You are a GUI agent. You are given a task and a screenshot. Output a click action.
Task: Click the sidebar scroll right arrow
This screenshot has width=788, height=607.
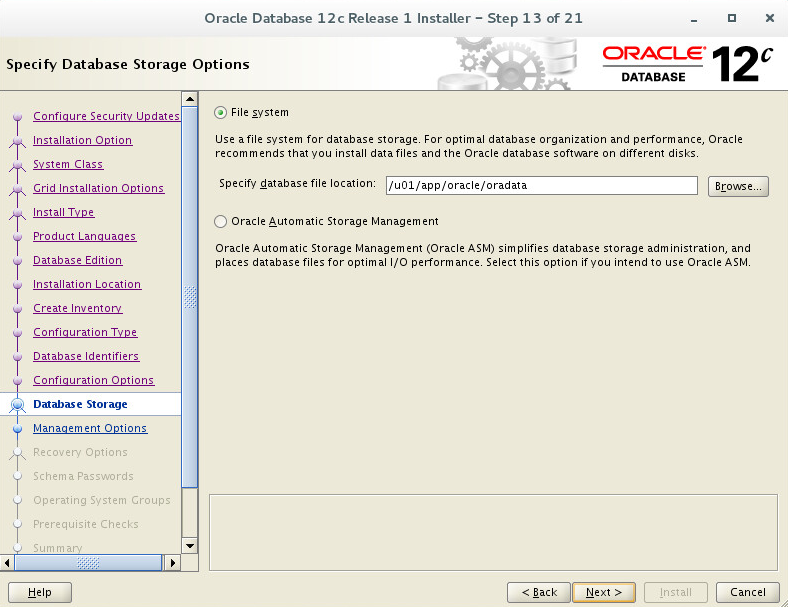click(172, 563)
